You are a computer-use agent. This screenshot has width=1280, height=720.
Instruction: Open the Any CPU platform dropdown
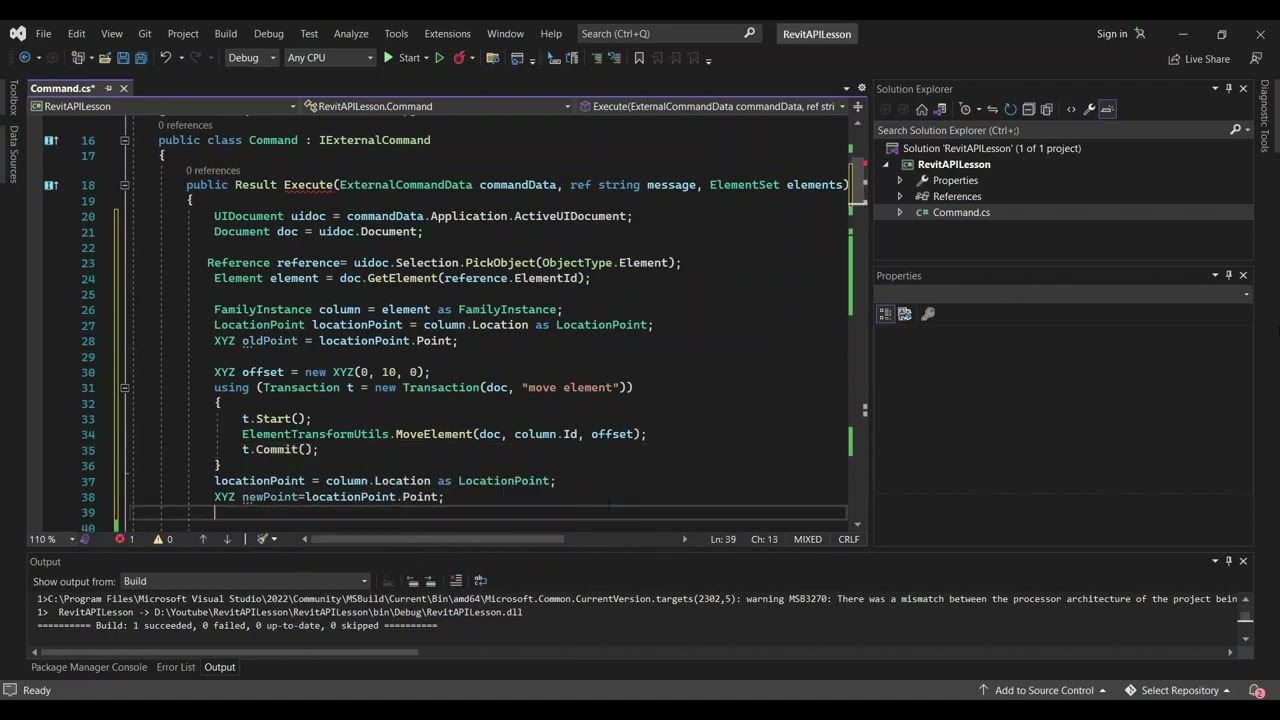coord(329,58)
